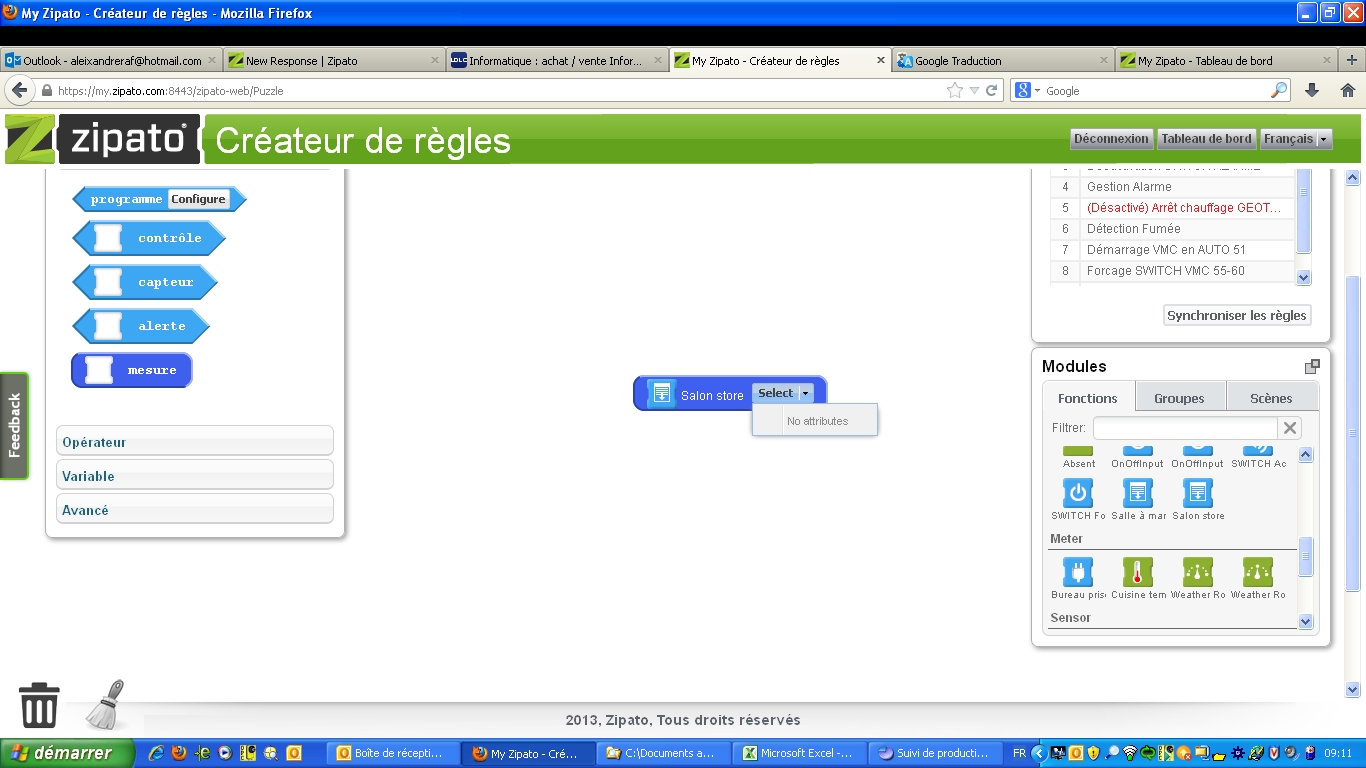Click the trash bin icon
This screenshot has height=768, width=1366.
tap(40, 705)
